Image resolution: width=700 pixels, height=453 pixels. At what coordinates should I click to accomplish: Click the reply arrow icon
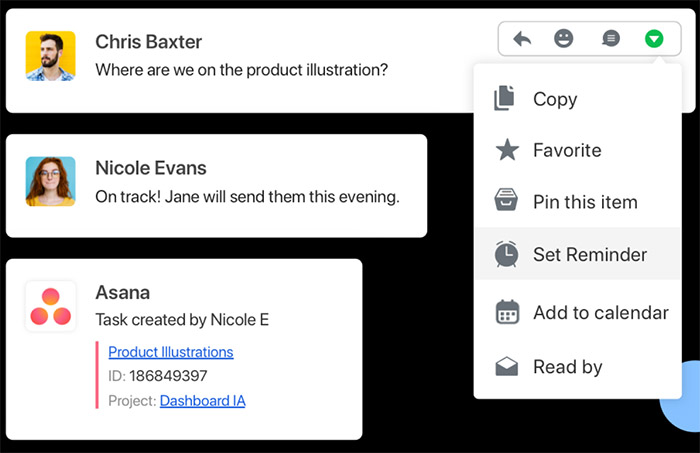[521, 39]
